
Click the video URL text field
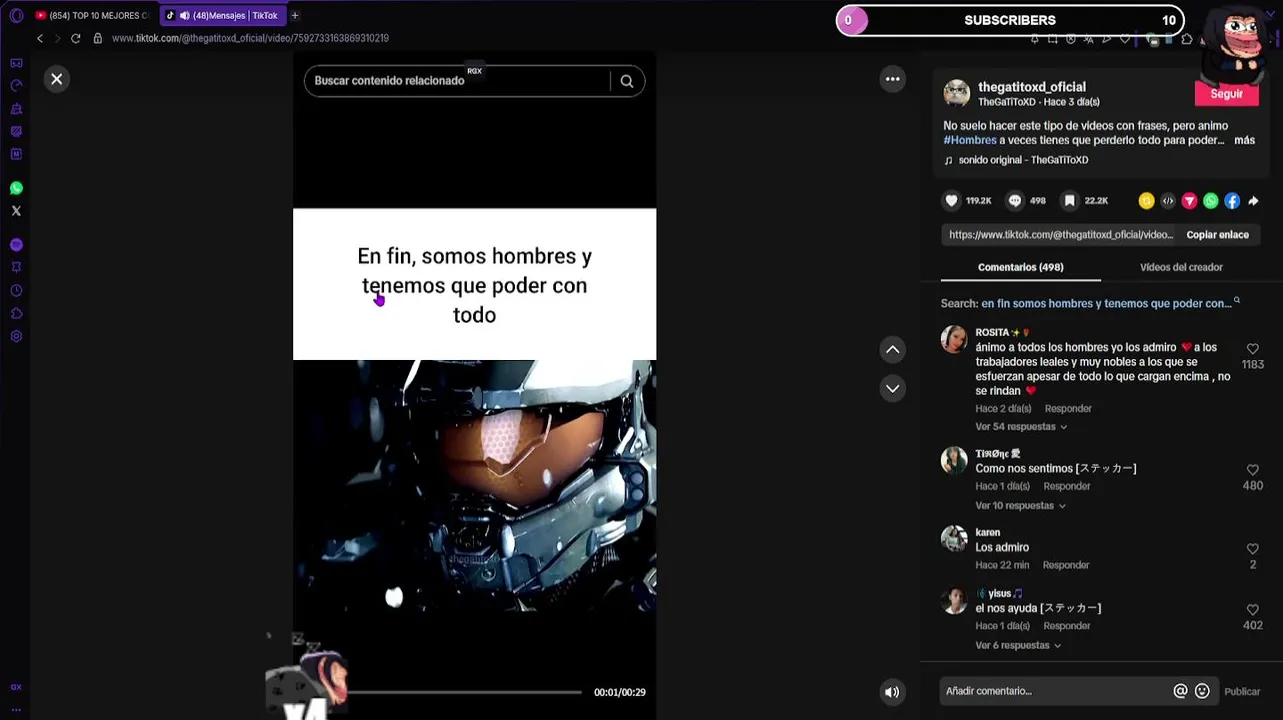coord(1061,235)
